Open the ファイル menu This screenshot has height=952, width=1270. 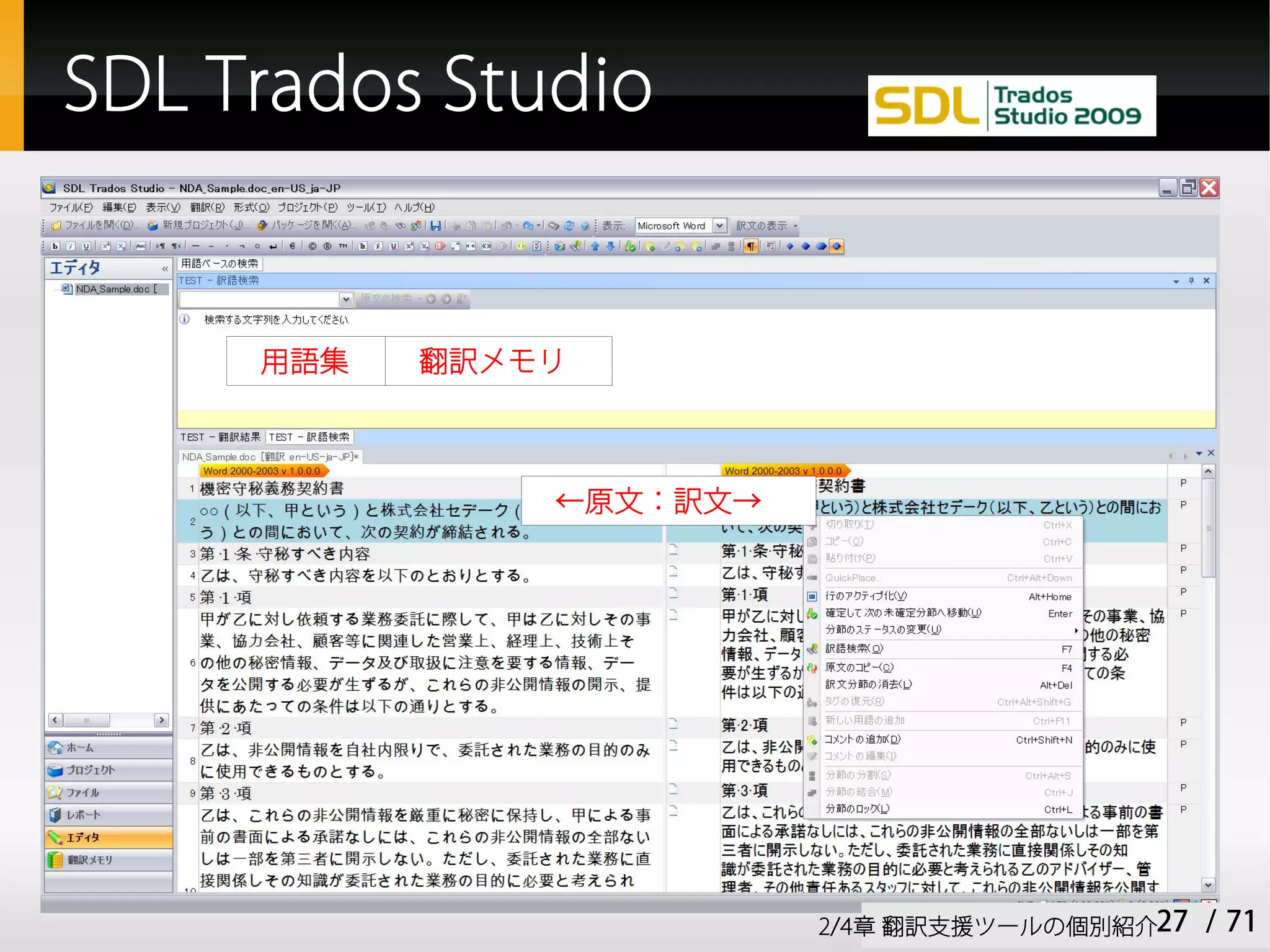(x=71, y=207)
